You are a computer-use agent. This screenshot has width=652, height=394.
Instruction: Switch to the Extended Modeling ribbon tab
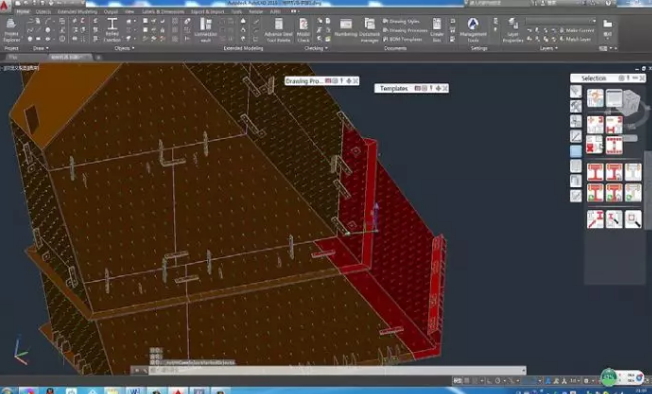pyautogui.click(x=77, y=12)
